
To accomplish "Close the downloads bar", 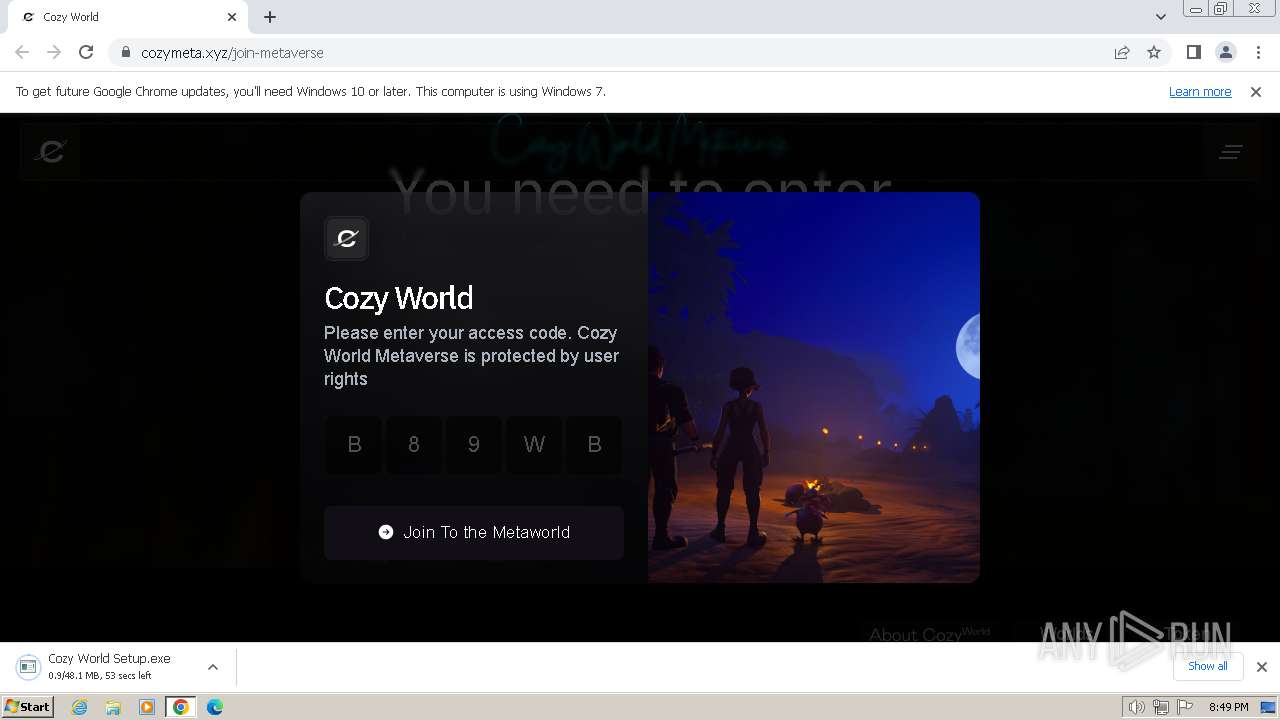I will pyautogui.click(x=1262, y=667).
